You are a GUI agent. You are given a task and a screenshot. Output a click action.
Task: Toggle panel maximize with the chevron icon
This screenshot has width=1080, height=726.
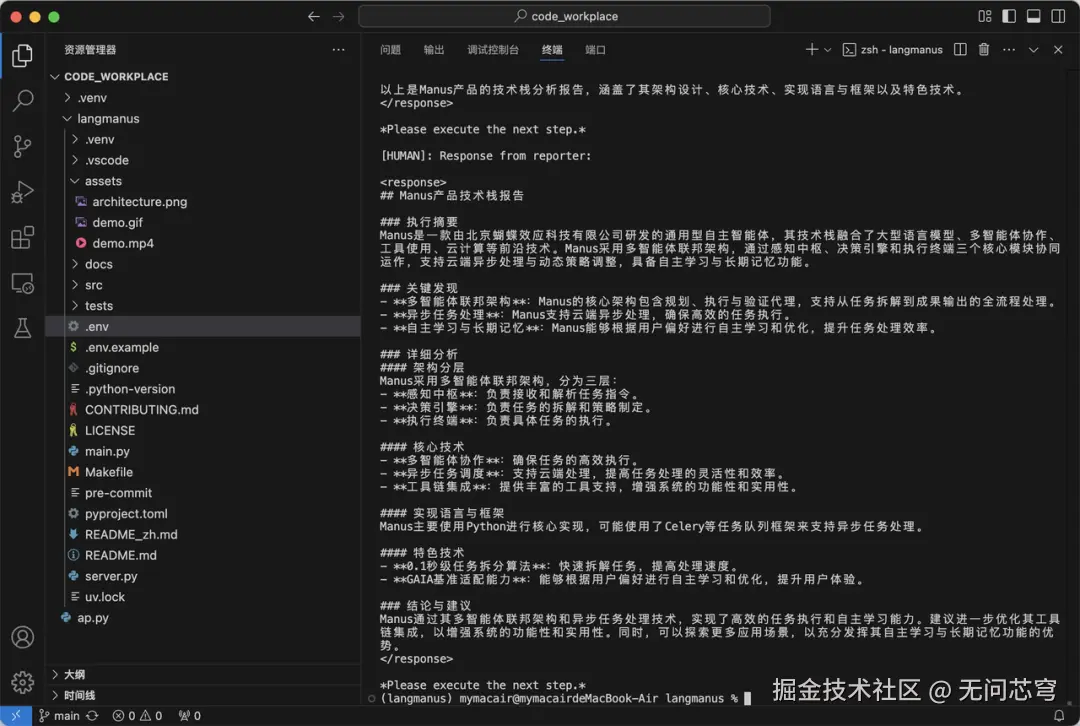click(1034, 49)
